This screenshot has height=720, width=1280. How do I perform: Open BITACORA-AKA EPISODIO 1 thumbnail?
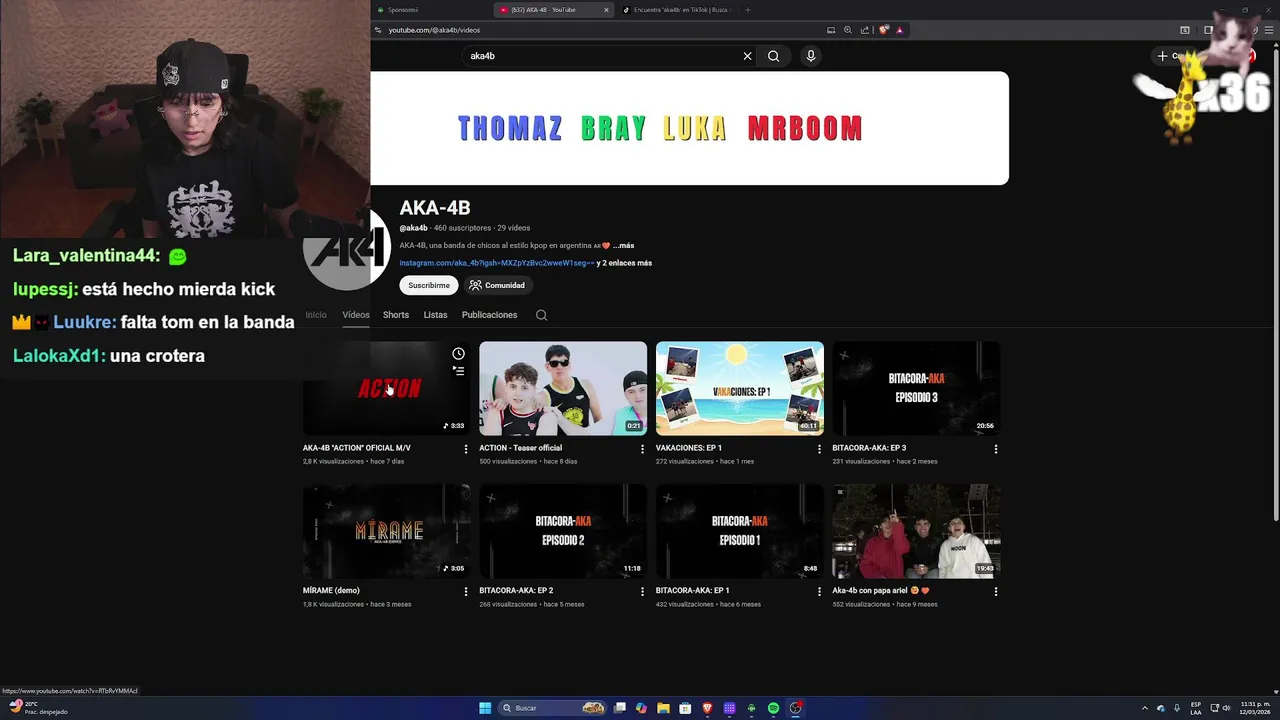coord(740,531)
